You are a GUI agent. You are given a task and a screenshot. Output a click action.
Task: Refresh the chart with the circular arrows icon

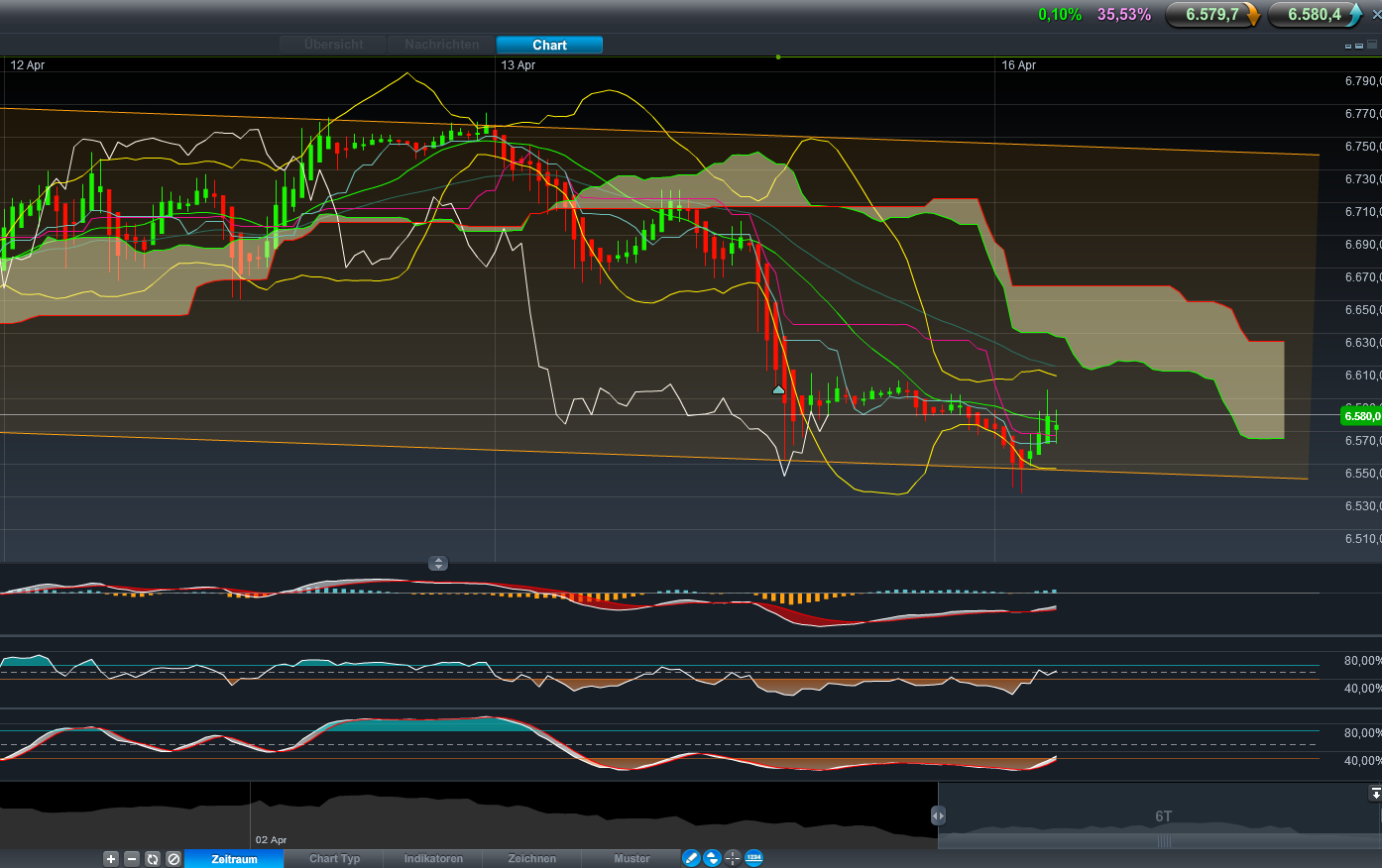point(153,859)
